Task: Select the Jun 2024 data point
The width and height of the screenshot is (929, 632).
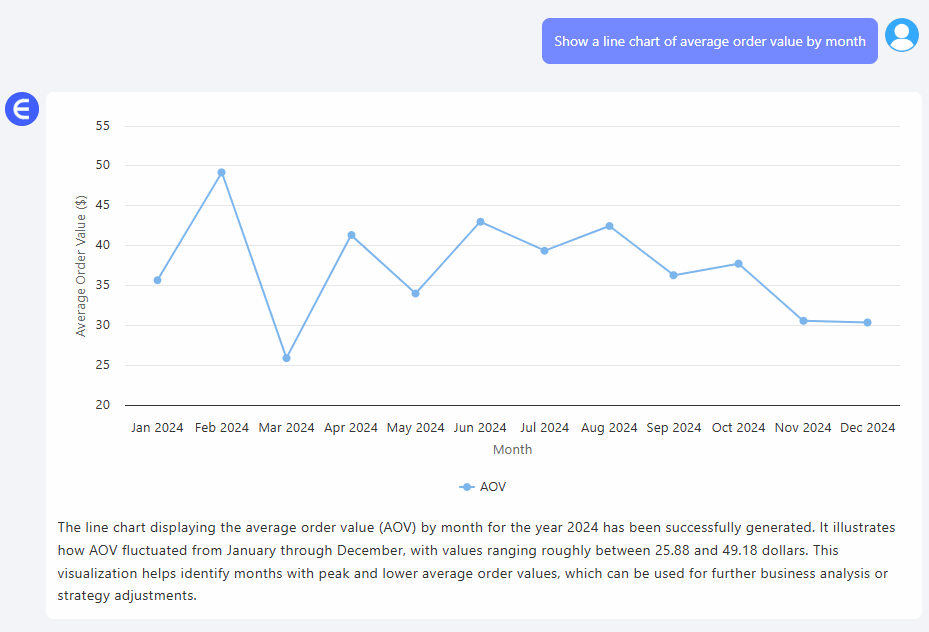Action: click(480, 222)
